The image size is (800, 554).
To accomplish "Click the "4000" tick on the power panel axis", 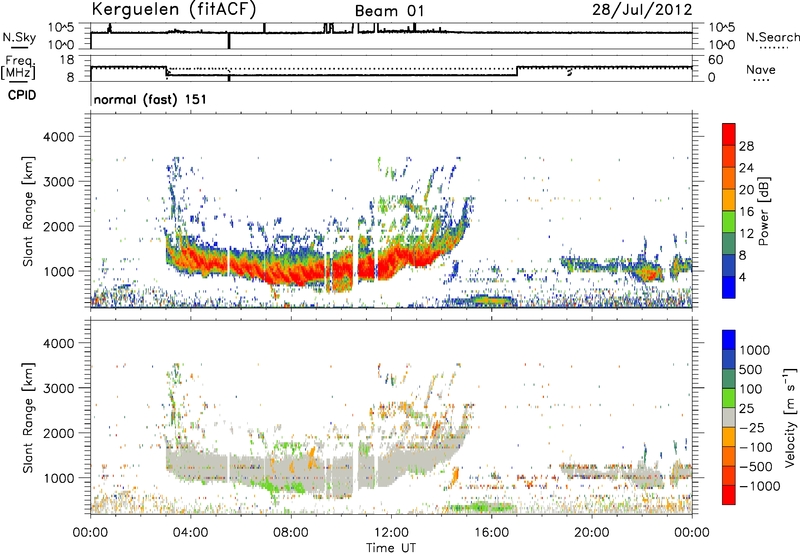I will (x=58, y=137).
